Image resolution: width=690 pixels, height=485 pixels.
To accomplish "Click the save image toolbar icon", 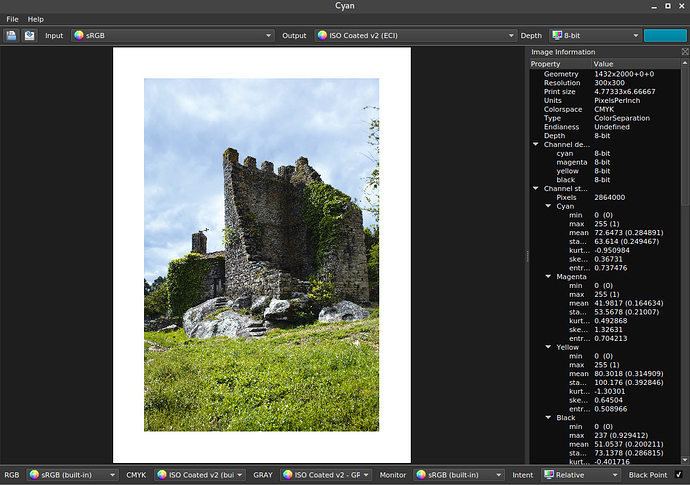I will pos(29,35).
